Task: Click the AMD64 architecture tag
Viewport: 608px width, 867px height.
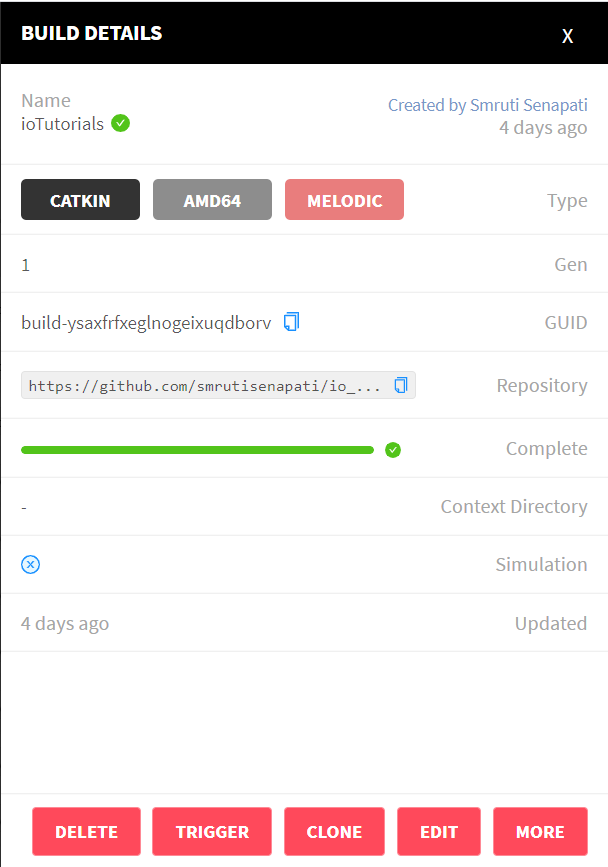Action: pos(212,200)
